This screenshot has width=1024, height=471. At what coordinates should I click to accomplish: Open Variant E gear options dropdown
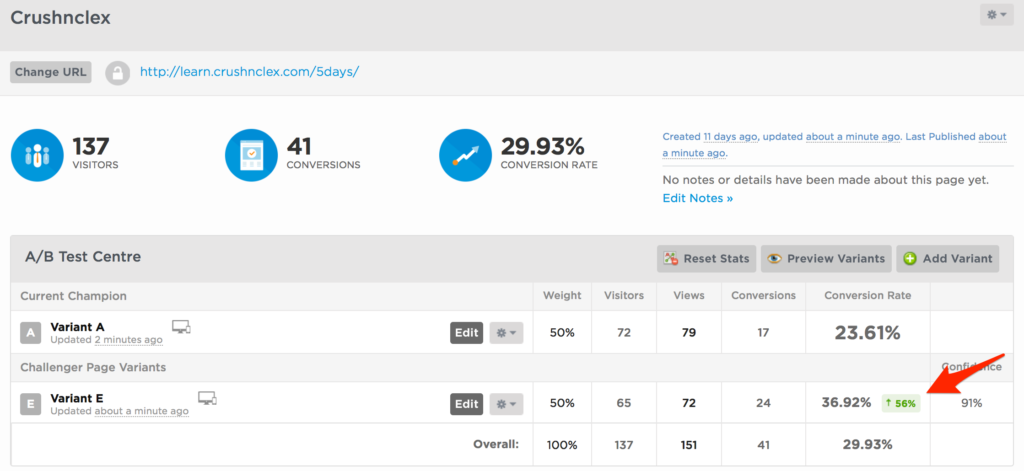(x=506, y=404)
